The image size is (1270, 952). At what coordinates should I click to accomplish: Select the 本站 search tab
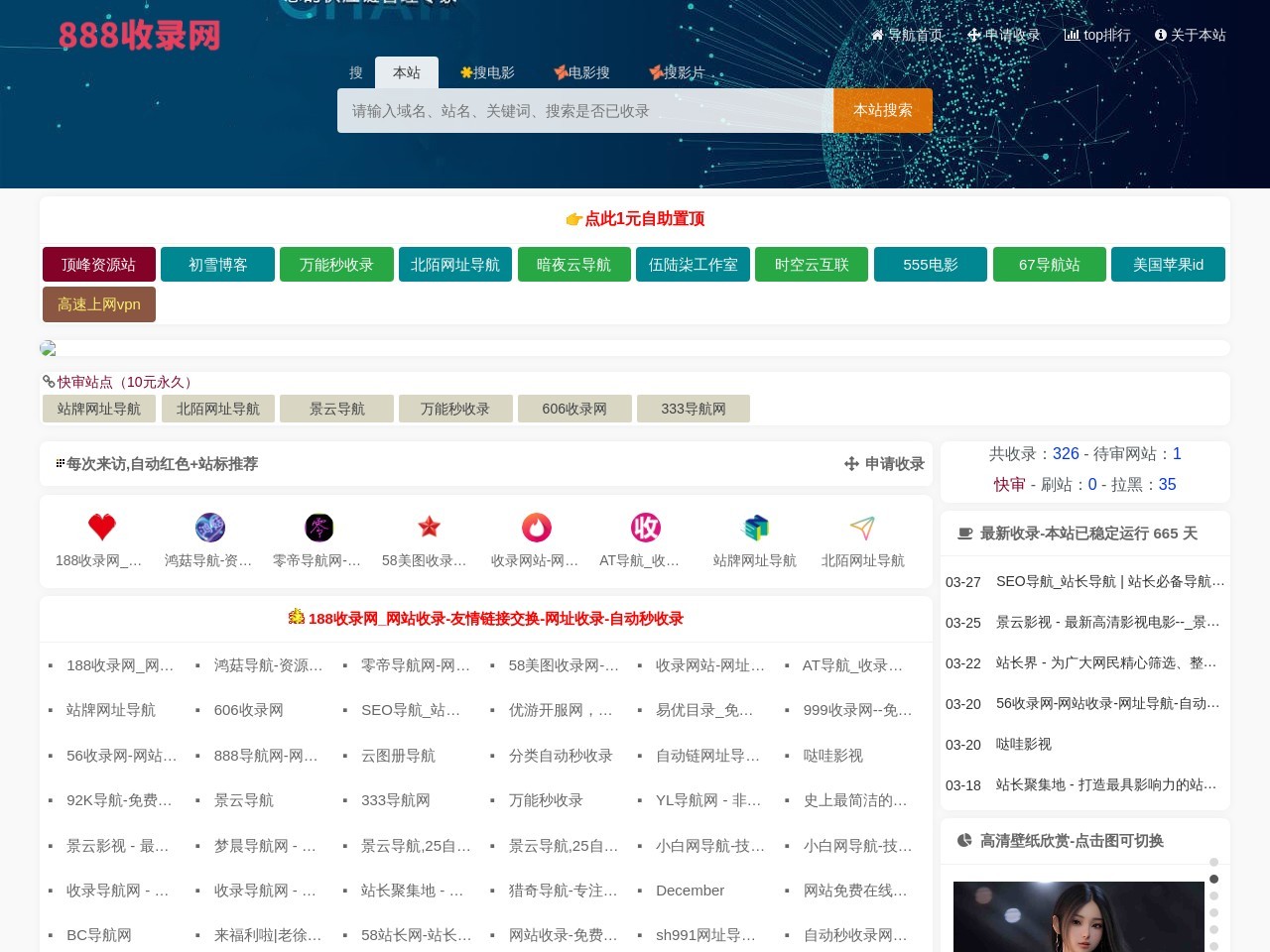coord(407,72)
